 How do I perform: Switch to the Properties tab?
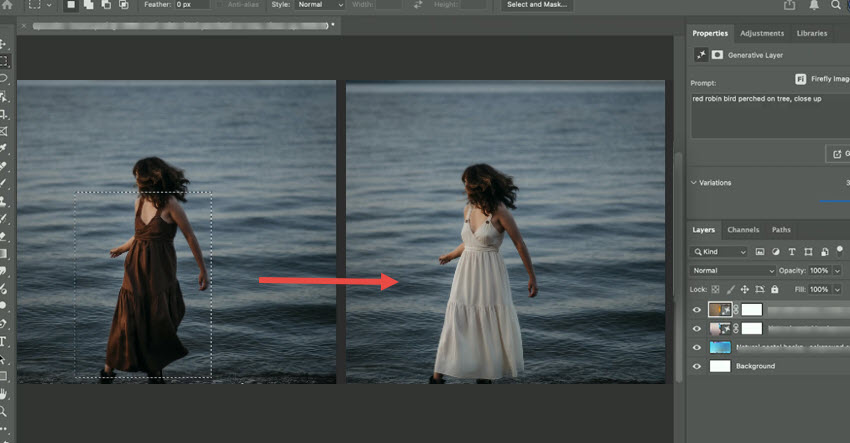pos(710,34)
